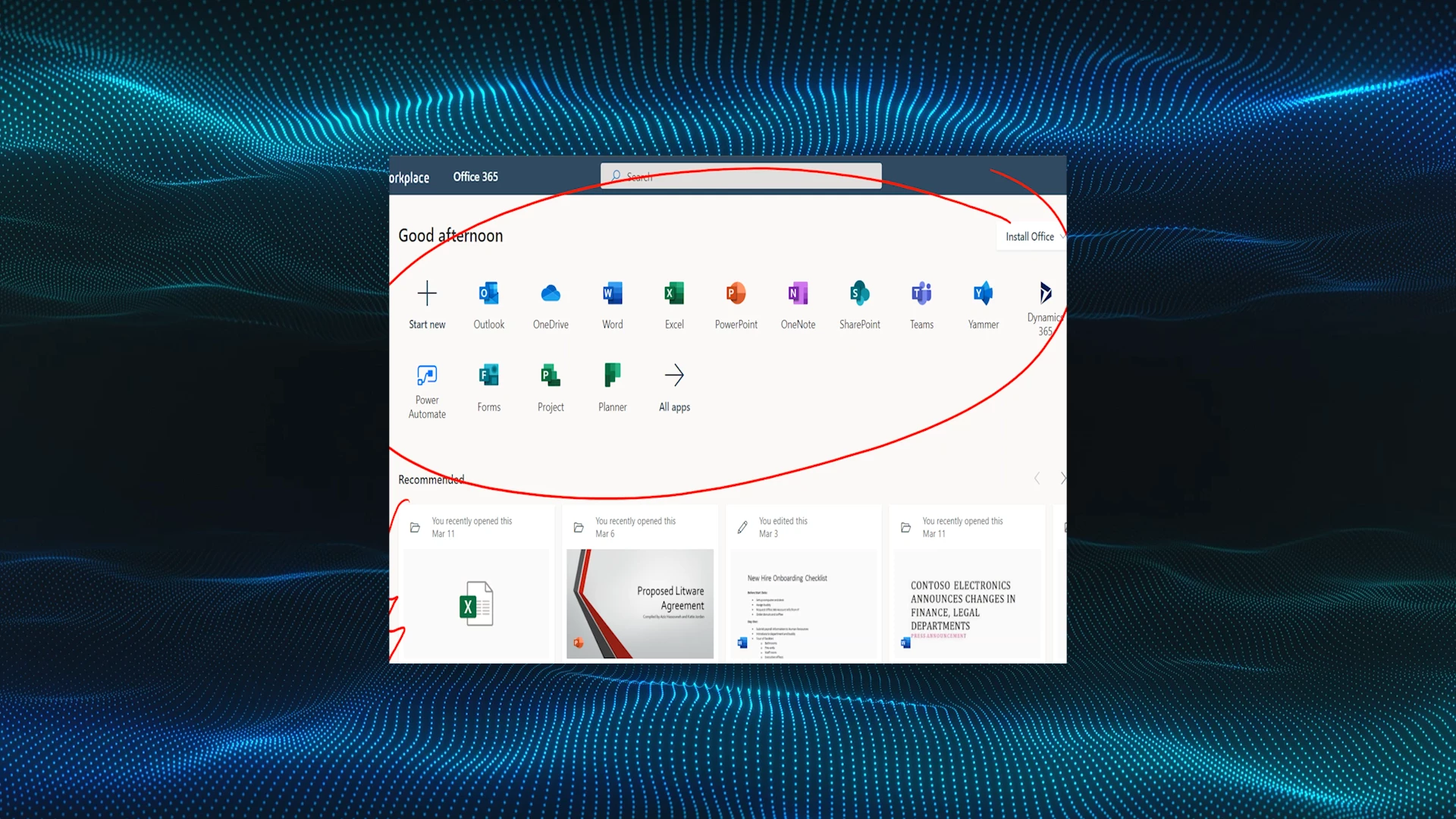Open the Project app icon

point(551,375)
